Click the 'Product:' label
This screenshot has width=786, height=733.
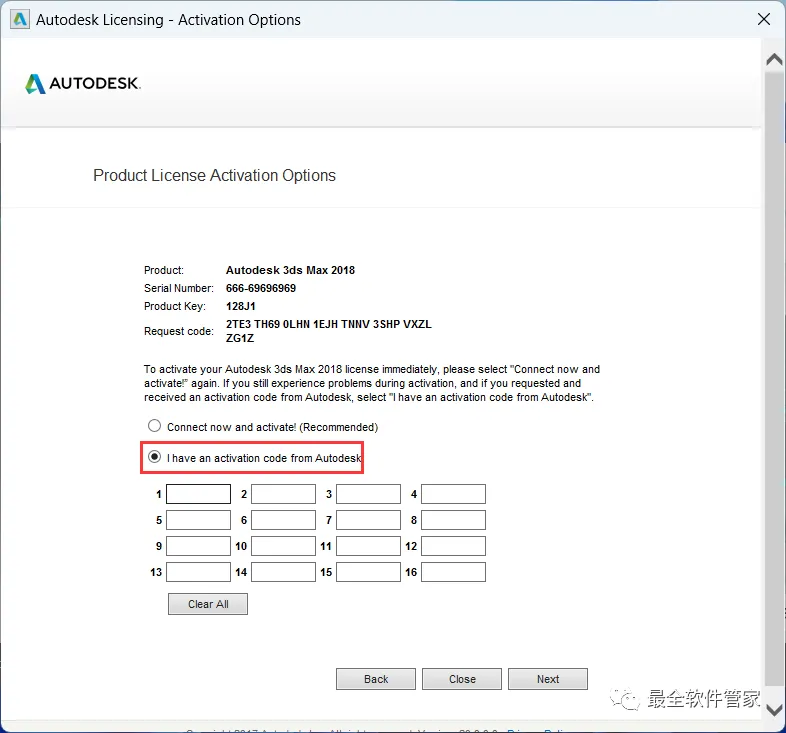(164, 270)
